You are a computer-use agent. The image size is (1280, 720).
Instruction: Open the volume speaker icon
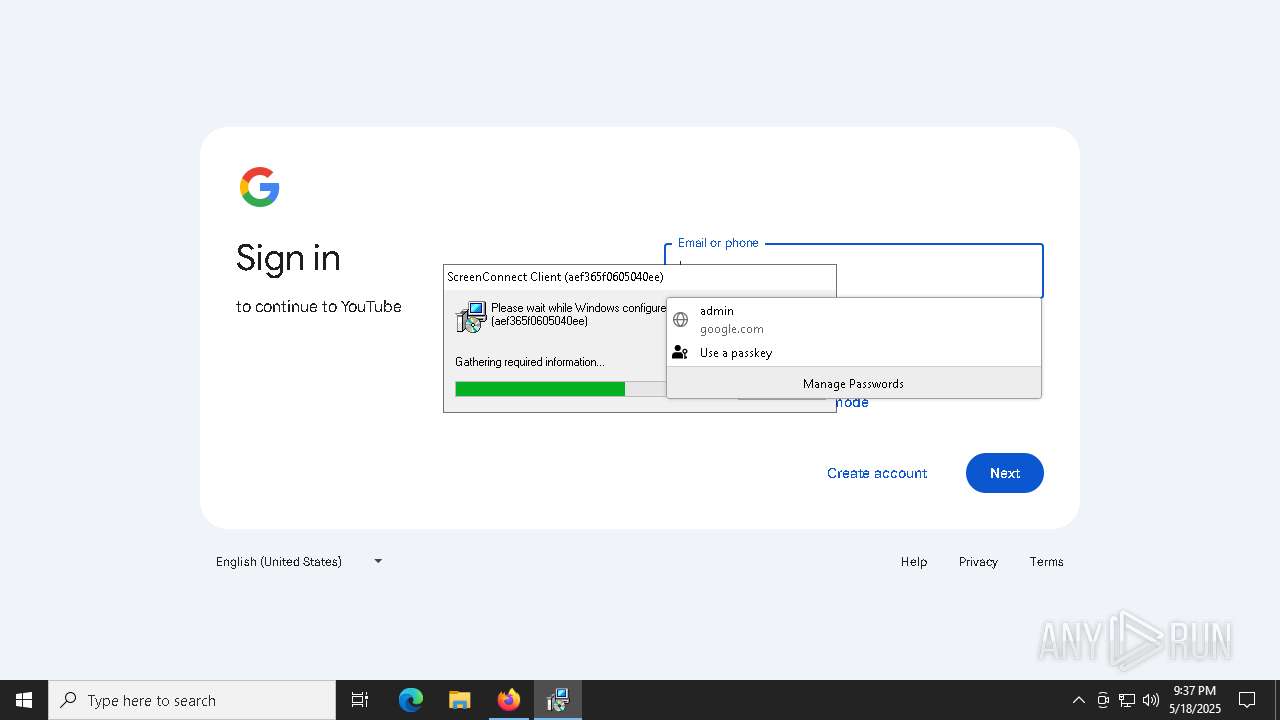point(1151,700)
